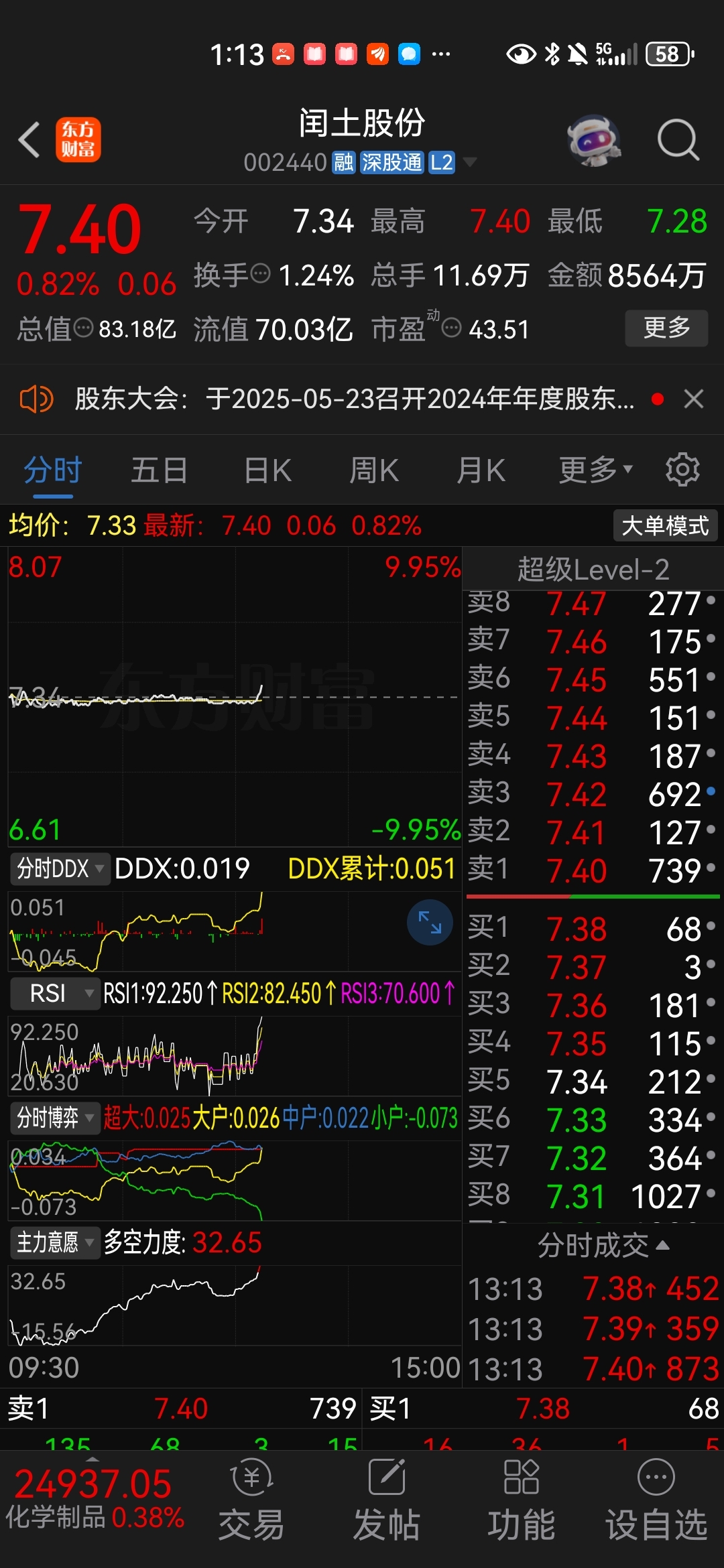Tap 卖4 row at 7.43

593,756
